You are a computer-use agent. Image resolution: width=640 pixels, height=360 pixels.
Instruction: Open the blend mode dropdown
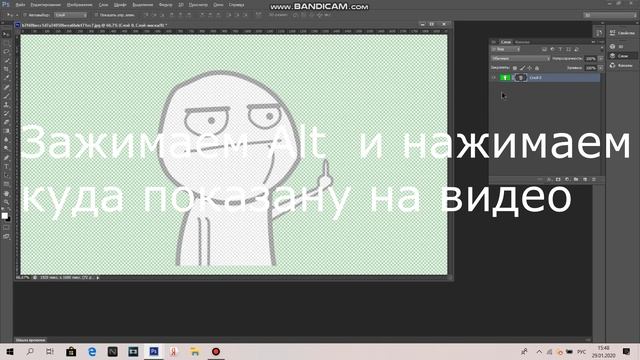tap(521, 59)
